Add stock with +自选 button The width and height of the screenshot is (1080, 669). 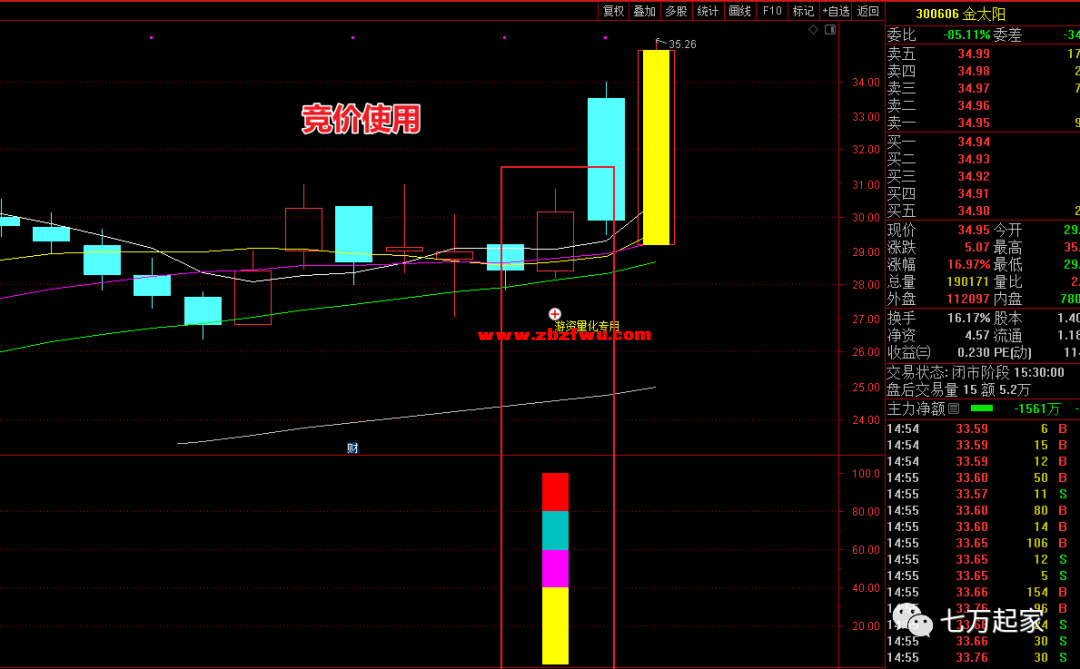(x=836, y=11)
